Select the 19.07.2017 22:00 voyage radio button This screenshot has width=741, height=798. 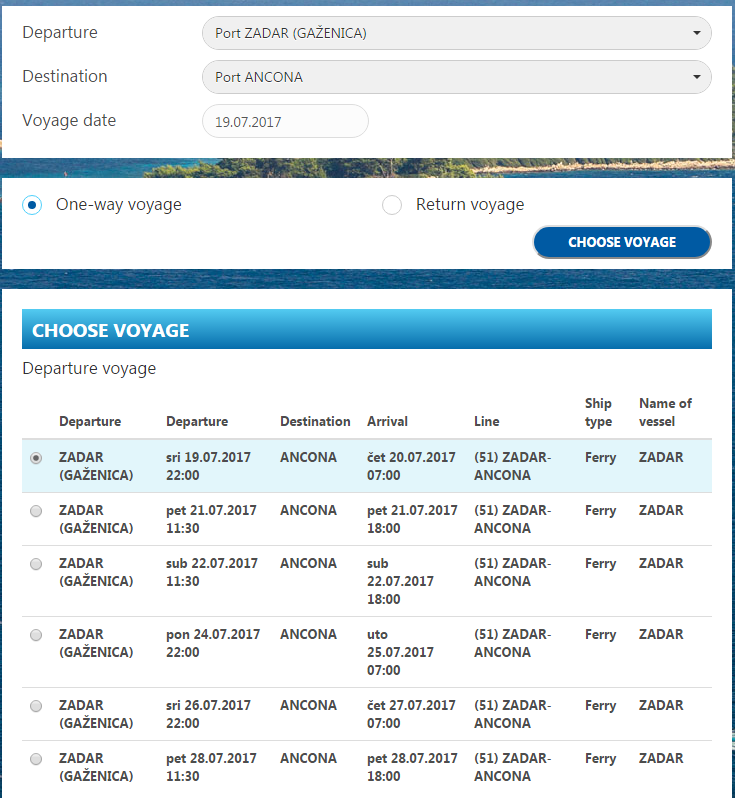click(37, 458)
